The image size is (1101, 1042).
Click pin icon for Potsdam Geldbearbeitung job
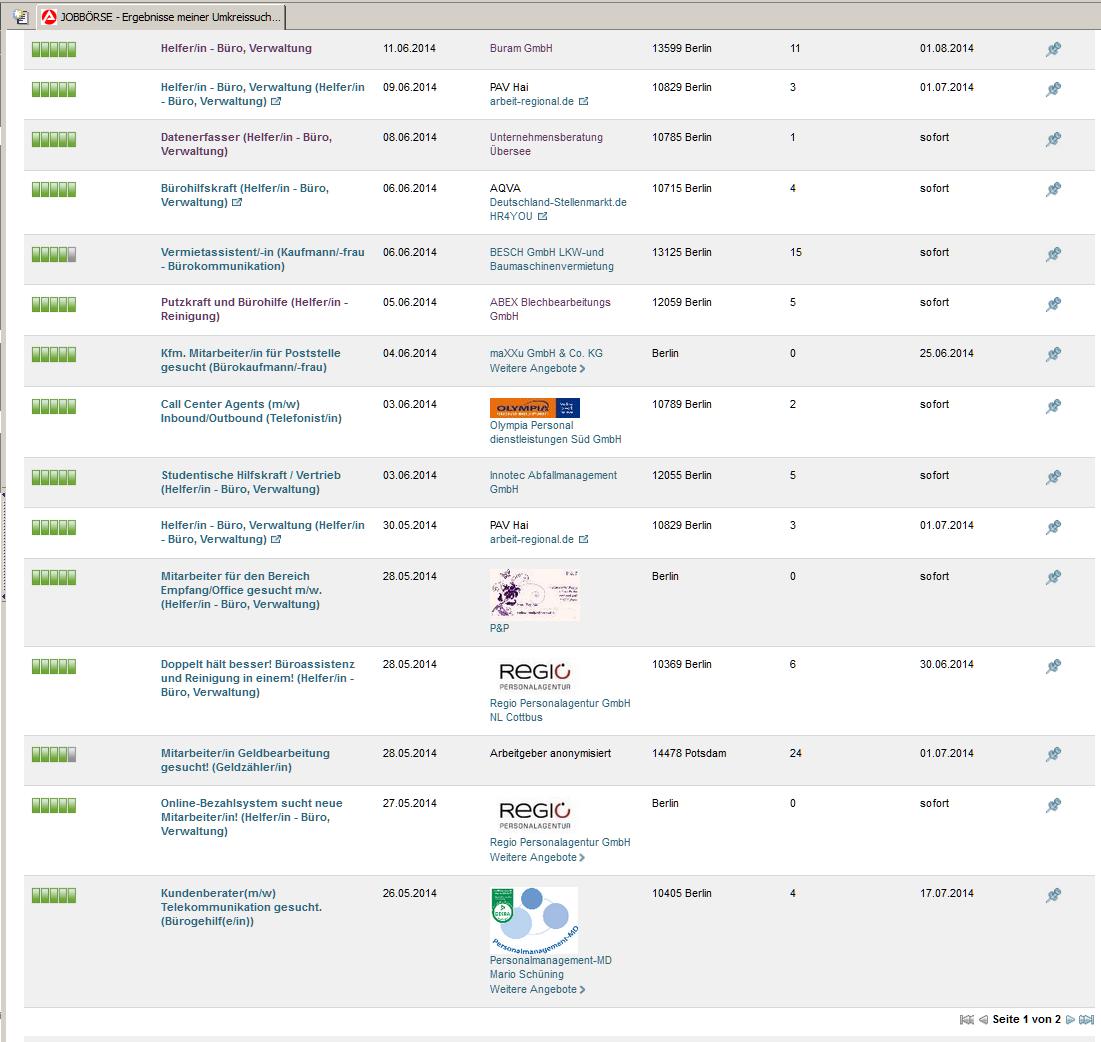pos(1053,755)
